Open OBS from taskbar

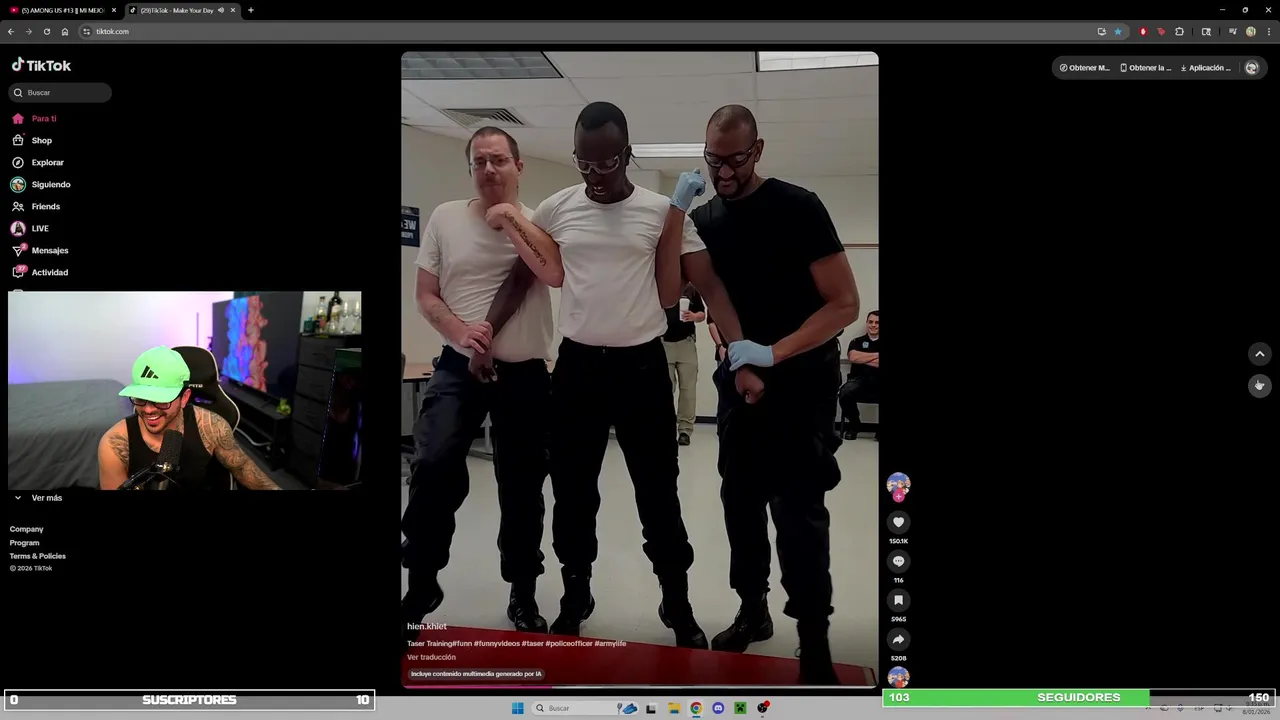point(763,708)
